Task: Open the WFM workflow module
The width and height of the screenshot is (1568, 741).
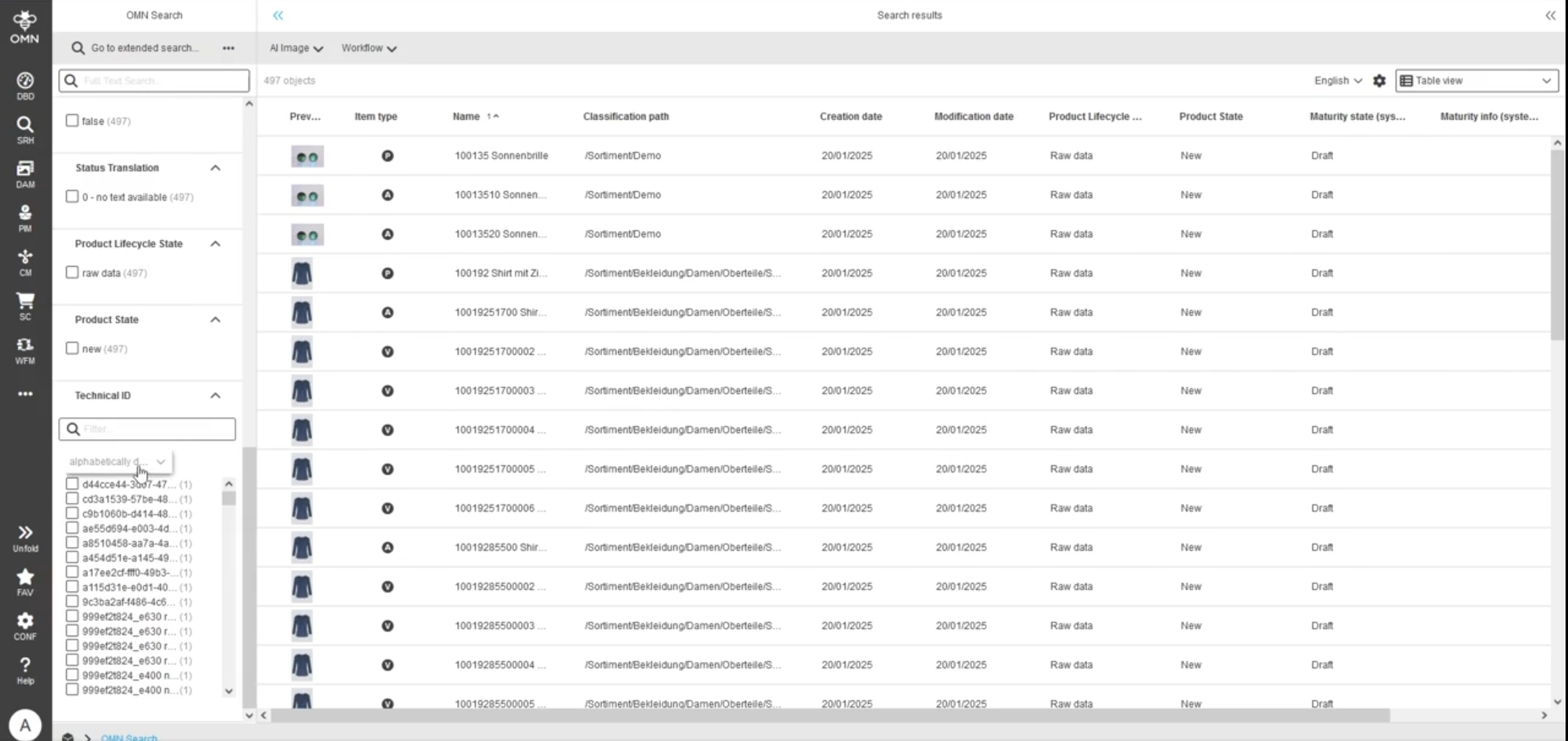Action: tap(25, 349)
